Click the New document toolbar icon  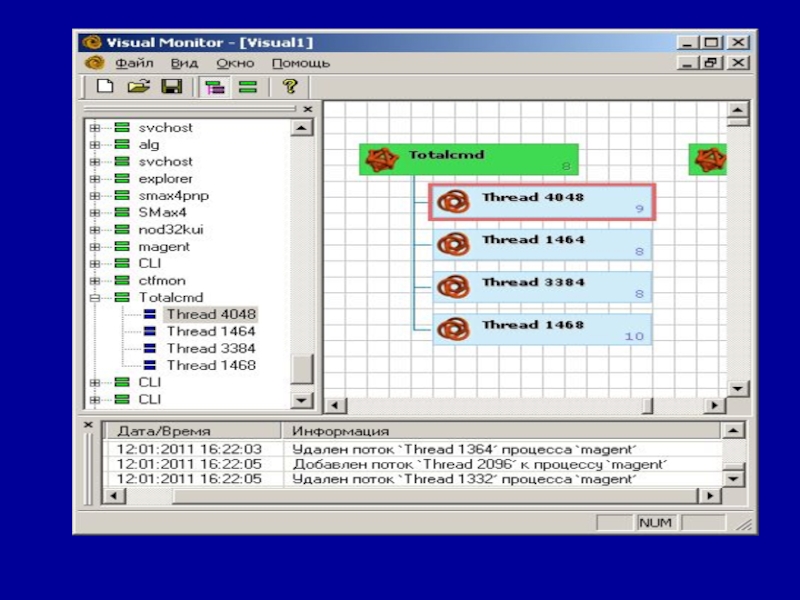(x=104, y=87)
